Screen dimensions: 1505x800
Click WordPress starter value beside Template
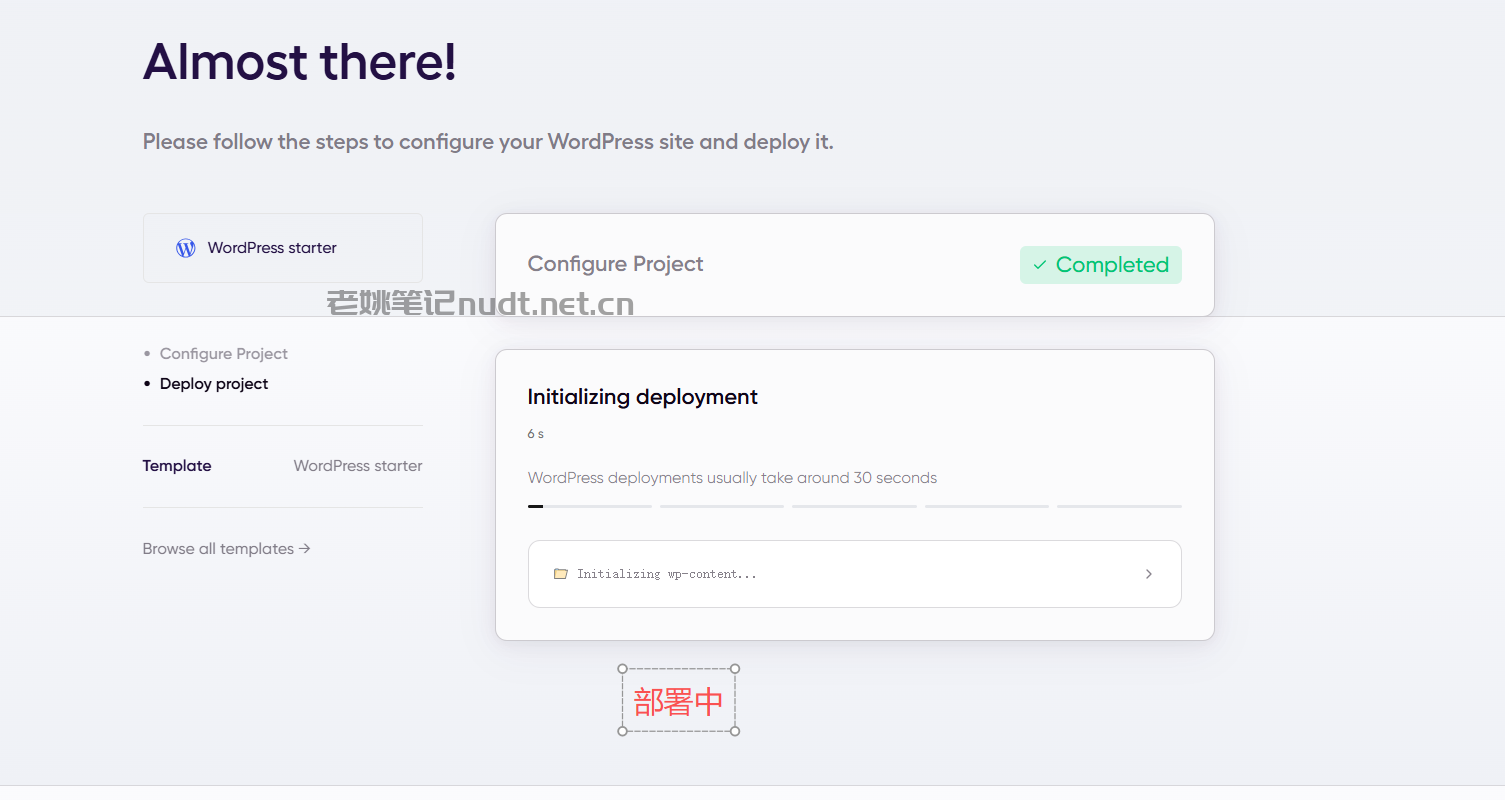[x=358, y=466]
